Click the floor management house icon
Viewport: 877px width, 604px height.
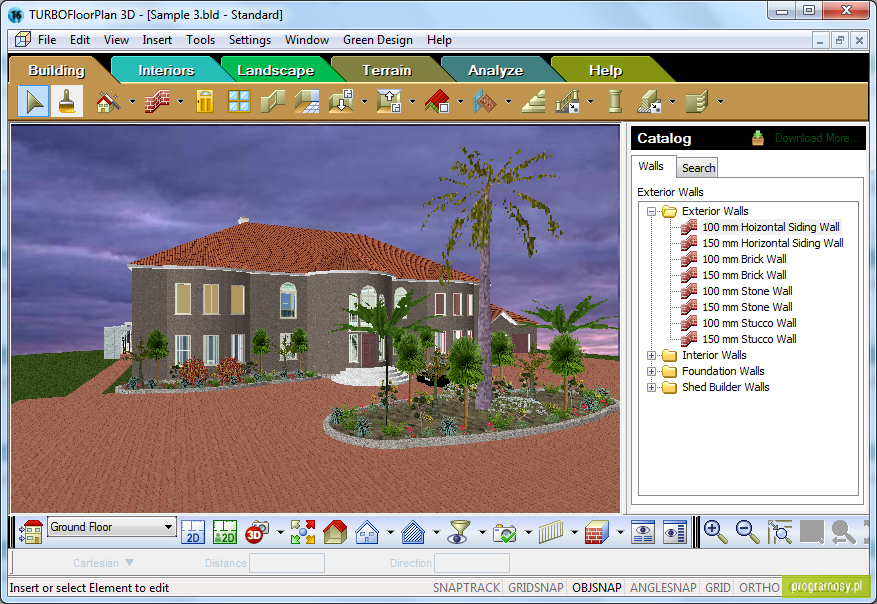point(31,531)
